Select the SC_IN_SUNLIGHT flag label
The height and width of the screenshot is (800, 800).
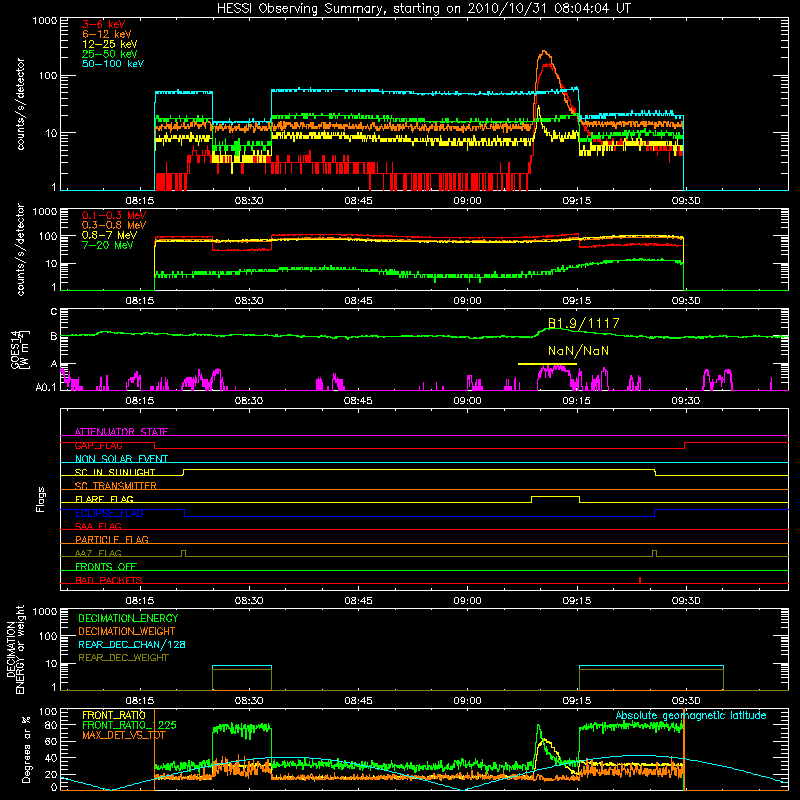115,472
